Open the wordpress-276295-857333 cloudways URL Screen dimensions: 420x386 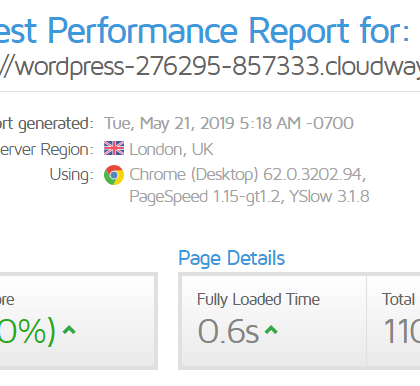pos(210,66)
